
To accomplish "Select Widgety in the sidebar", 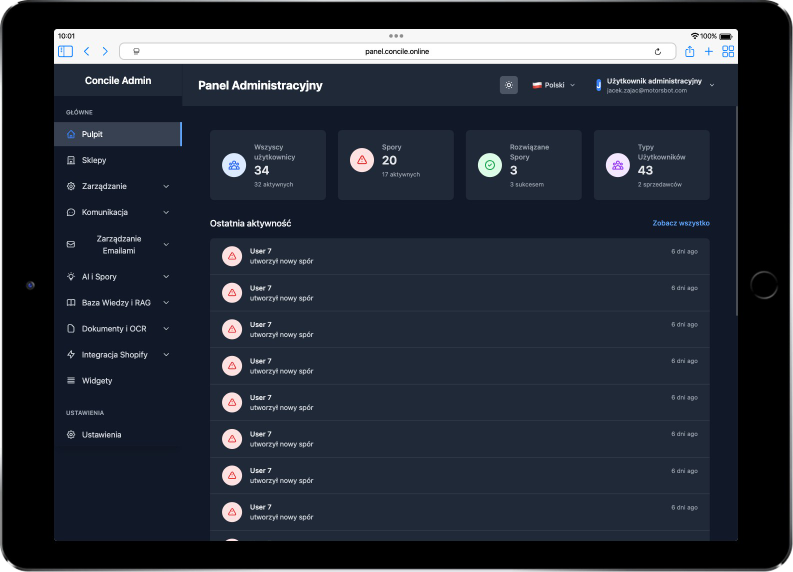I will point(96,380).
